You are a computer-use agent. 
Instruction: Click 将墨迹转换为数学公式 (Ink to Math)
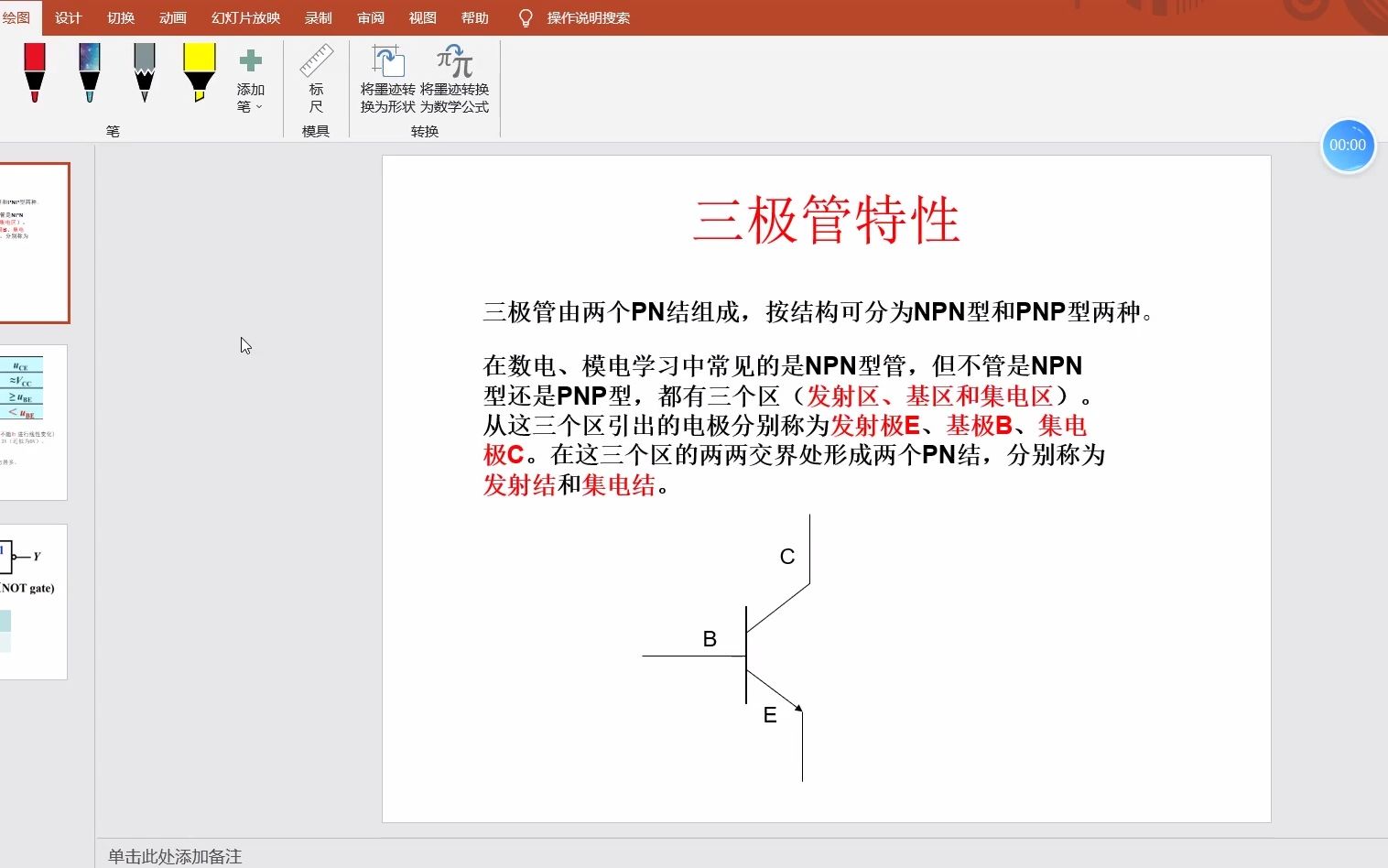(454, 80)
